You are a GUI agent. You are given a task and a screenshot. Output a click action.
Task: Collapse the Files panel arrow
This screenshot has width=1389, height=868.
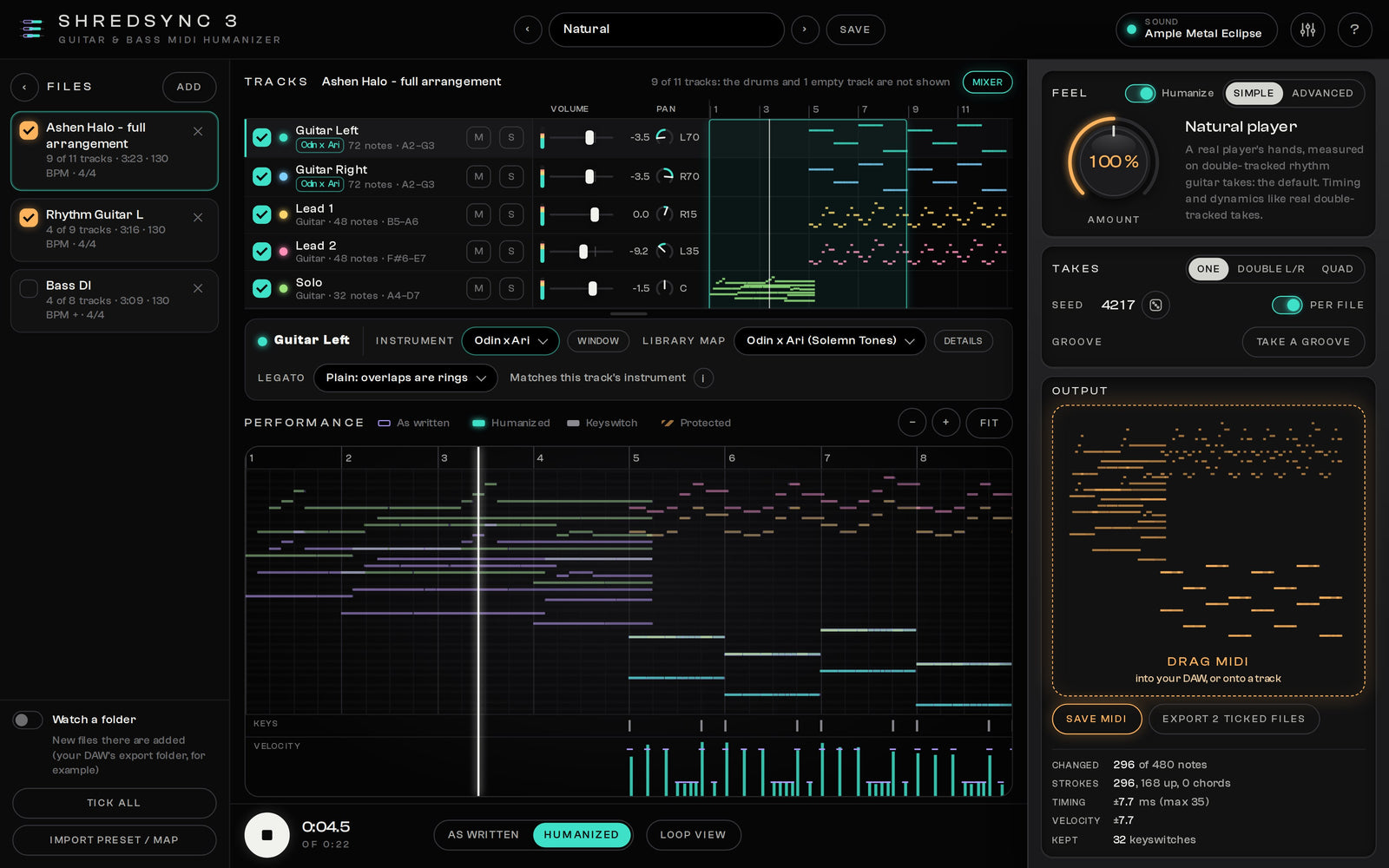click(24, 87)
